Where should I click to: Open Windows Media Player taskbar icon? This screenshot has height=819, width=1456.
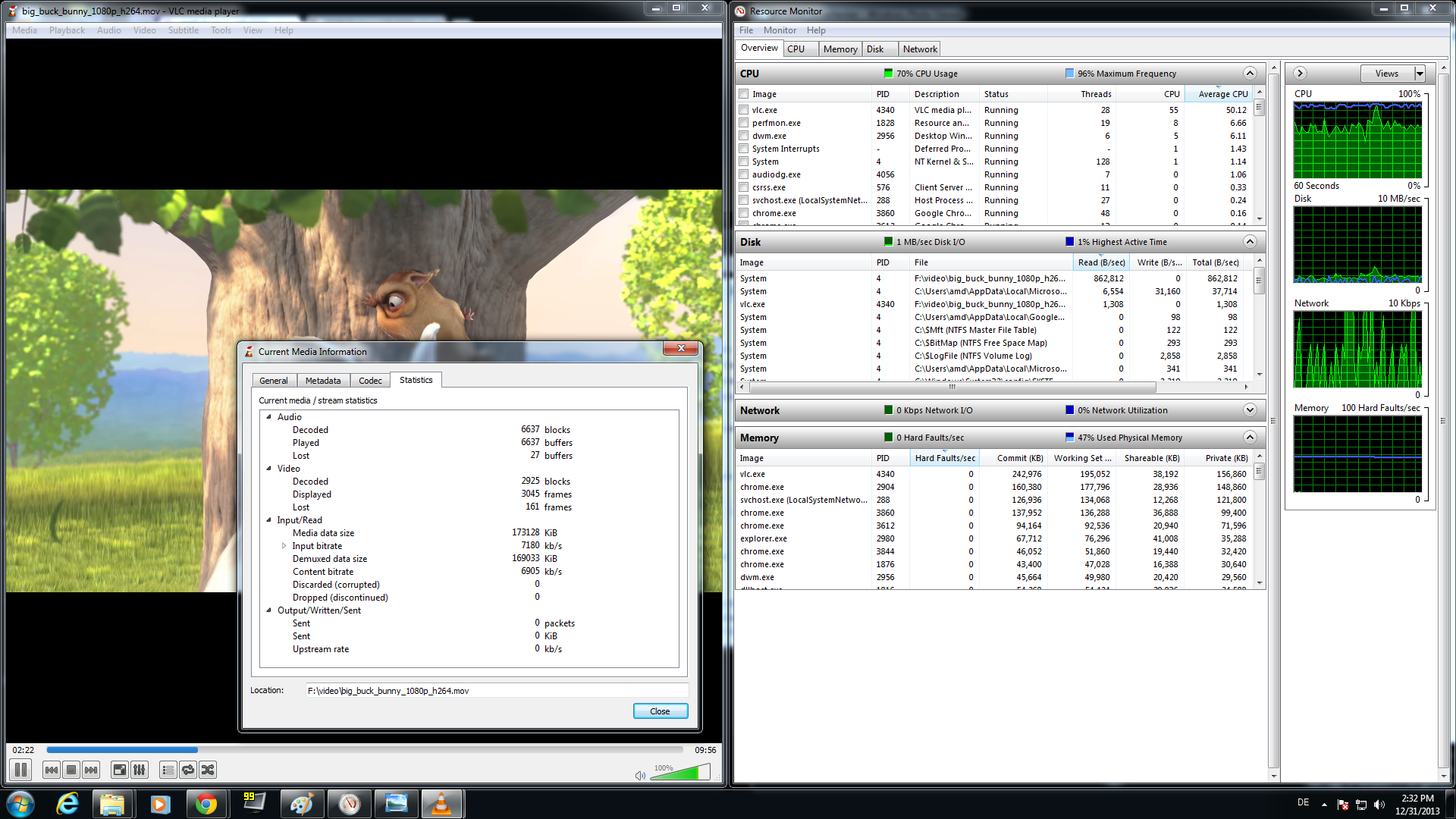click(160, 804)
